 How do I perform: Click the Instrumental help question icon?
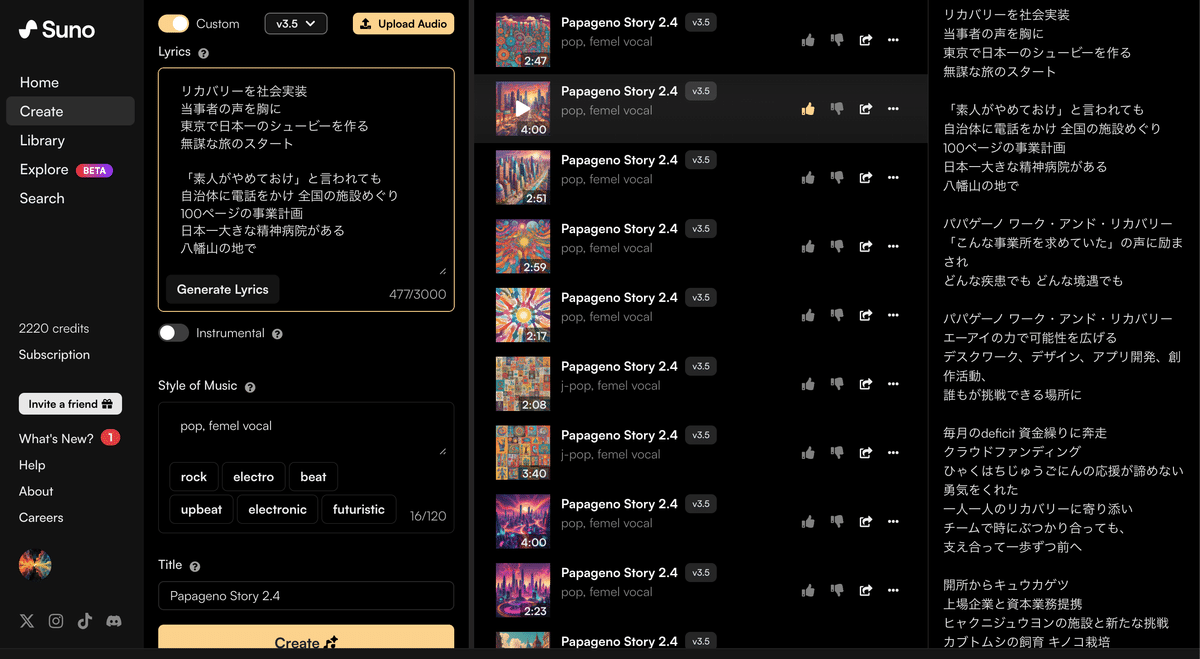[277, 334]
